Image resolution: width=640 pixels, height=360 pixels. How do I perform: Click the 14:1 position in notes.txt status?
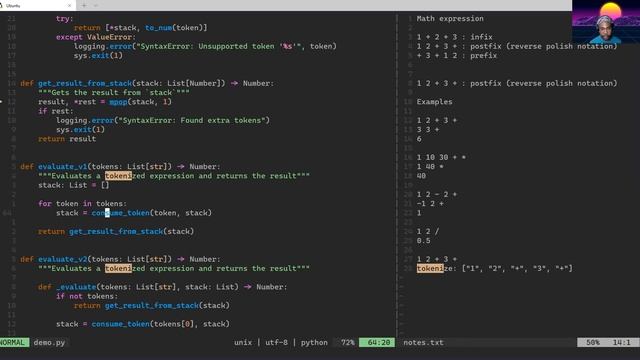coord(621,342)
